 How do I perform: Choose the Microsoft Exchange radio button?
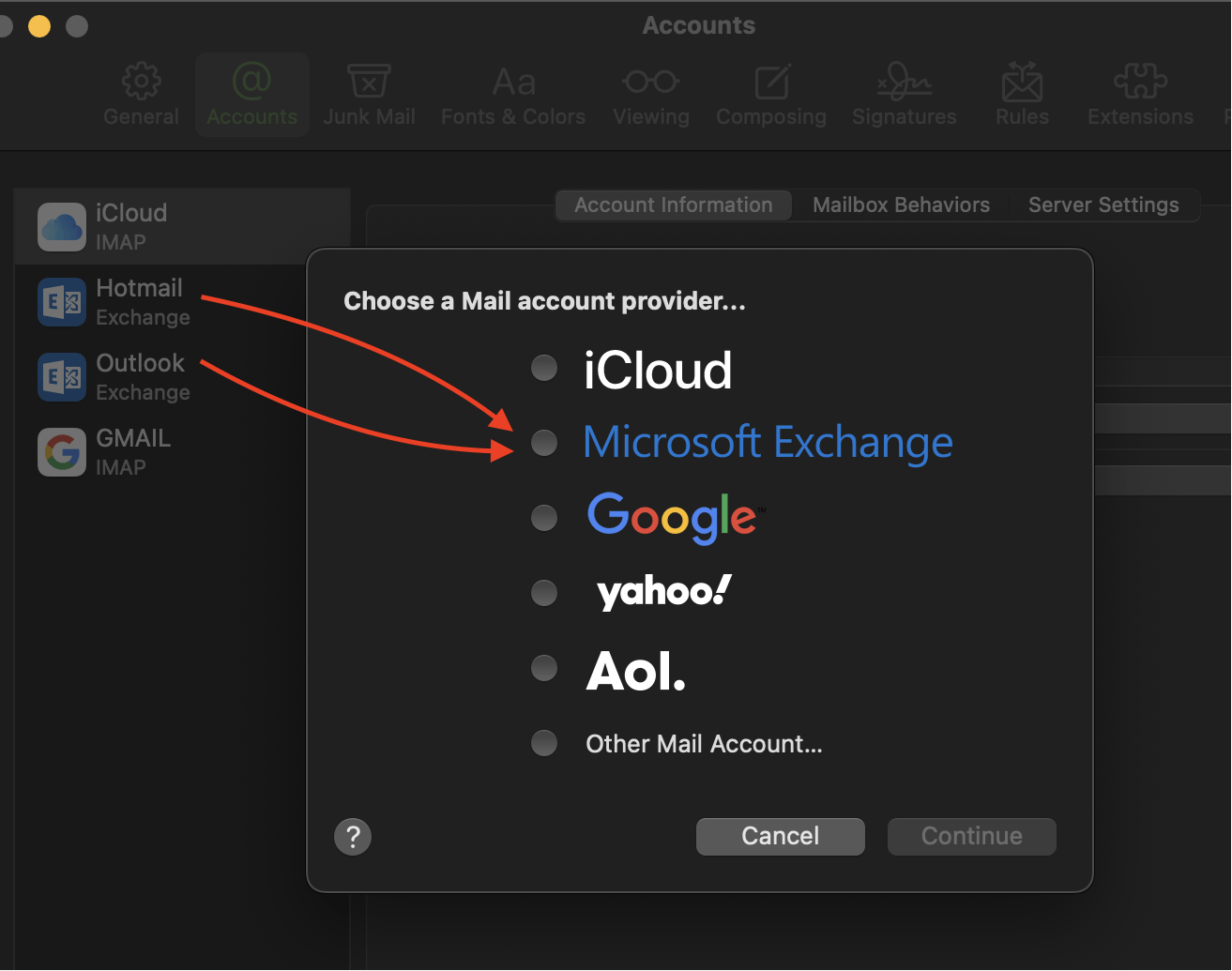(544, 443)
